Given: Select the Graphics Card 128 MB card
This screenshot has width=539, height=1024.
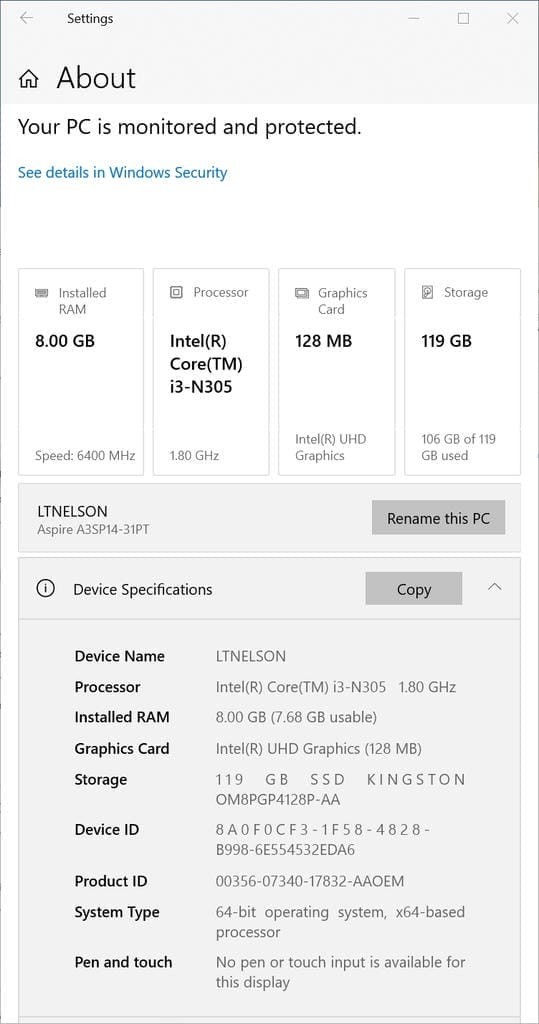Looking at the screenshot, I should (x=336, y=372).
